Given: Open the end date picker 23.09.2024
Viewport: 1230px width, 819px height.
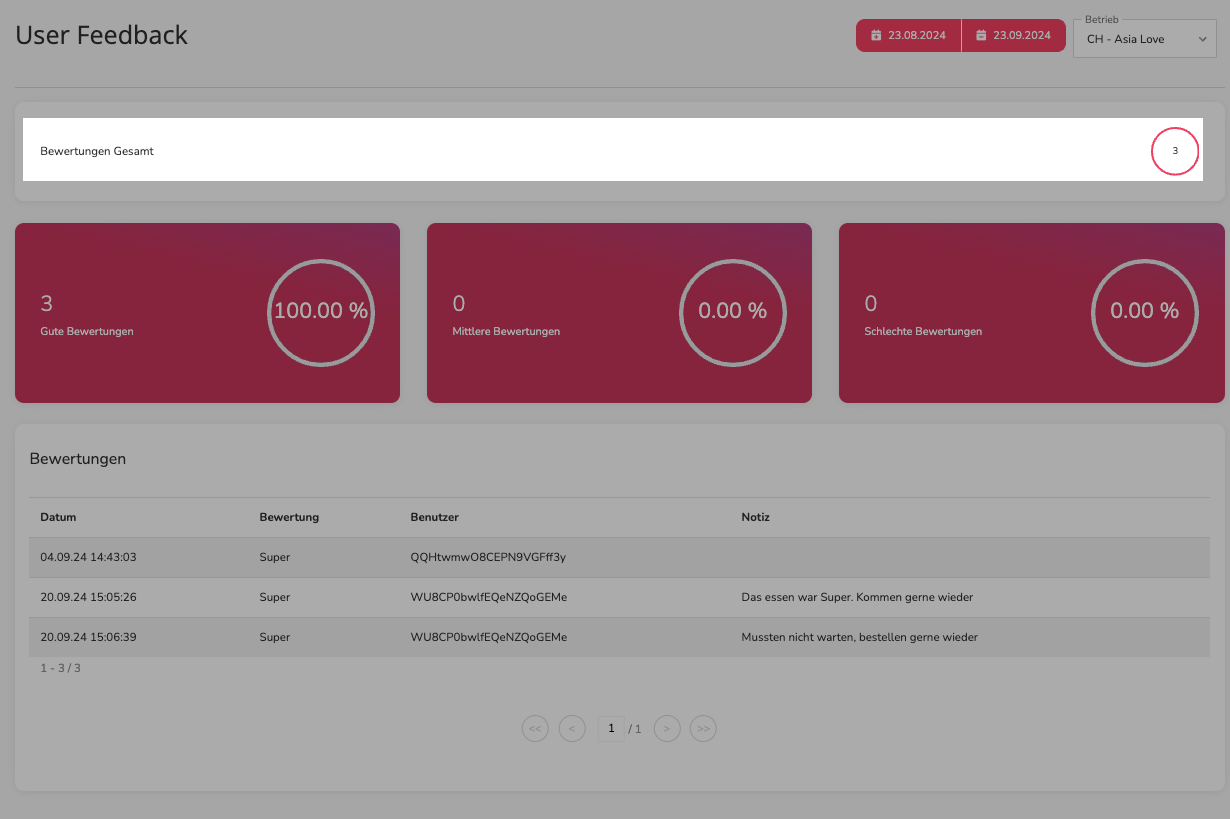Looking at the screenshot, I should pyautogui.click(x=1014, y=35).
